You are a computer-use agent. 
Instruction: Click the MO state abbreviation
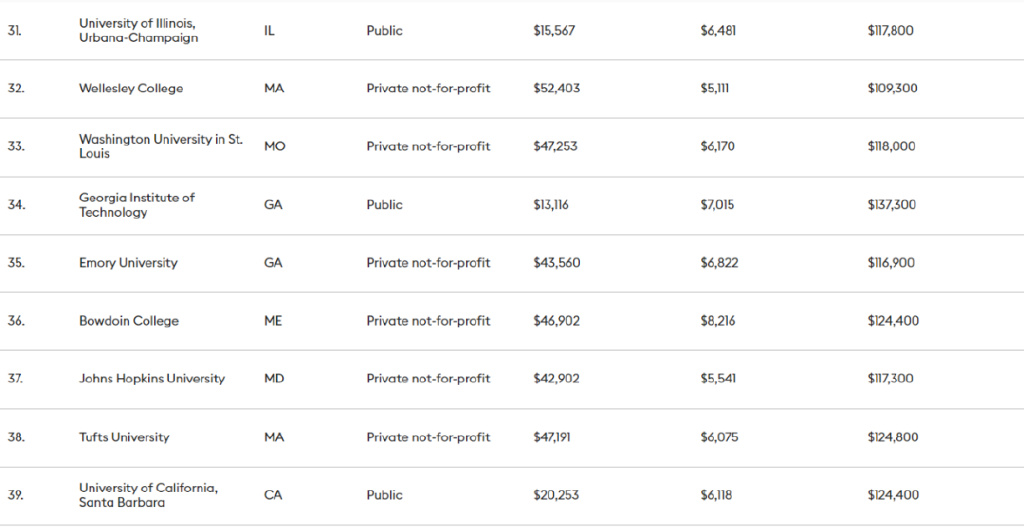[275, 146]
